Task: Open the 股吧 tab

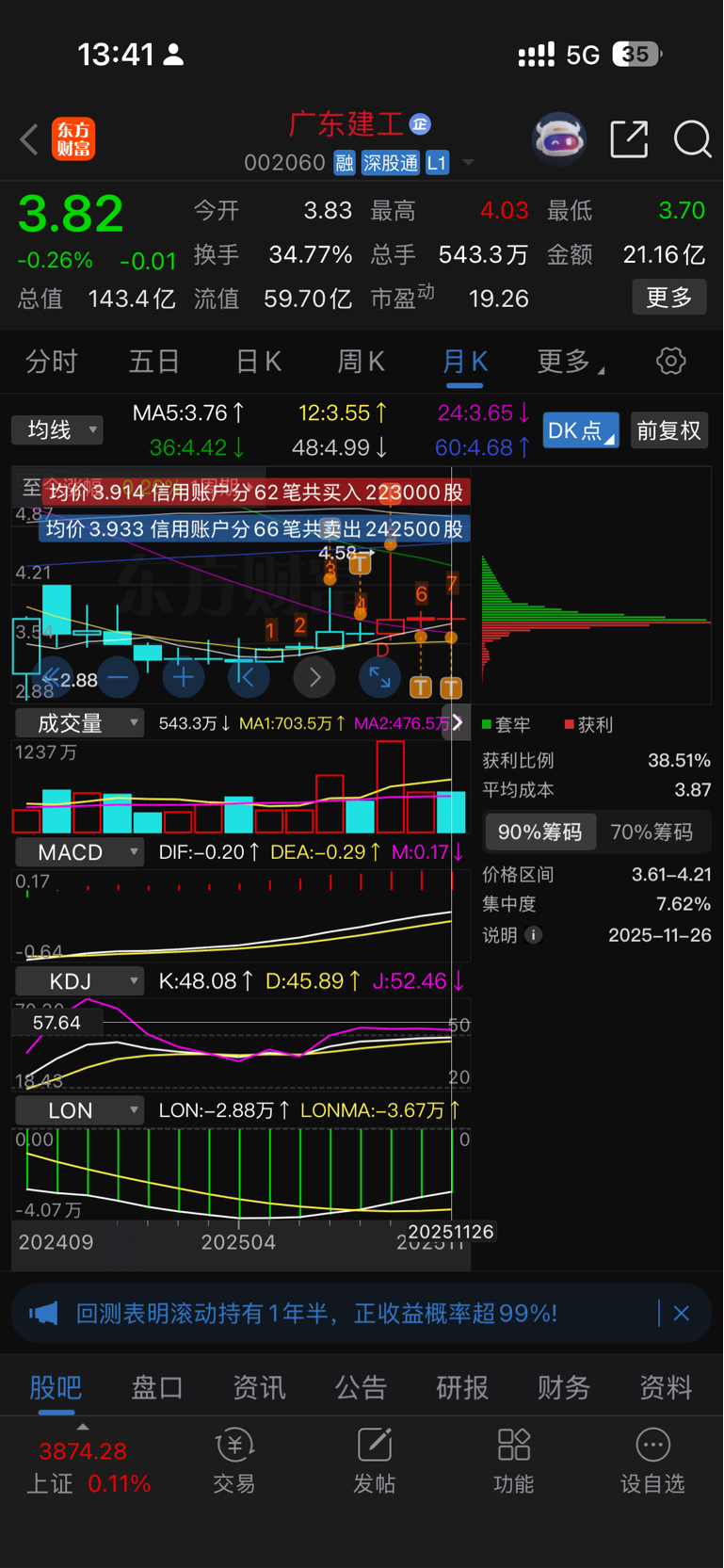Action: click(x=56, y=1387)
